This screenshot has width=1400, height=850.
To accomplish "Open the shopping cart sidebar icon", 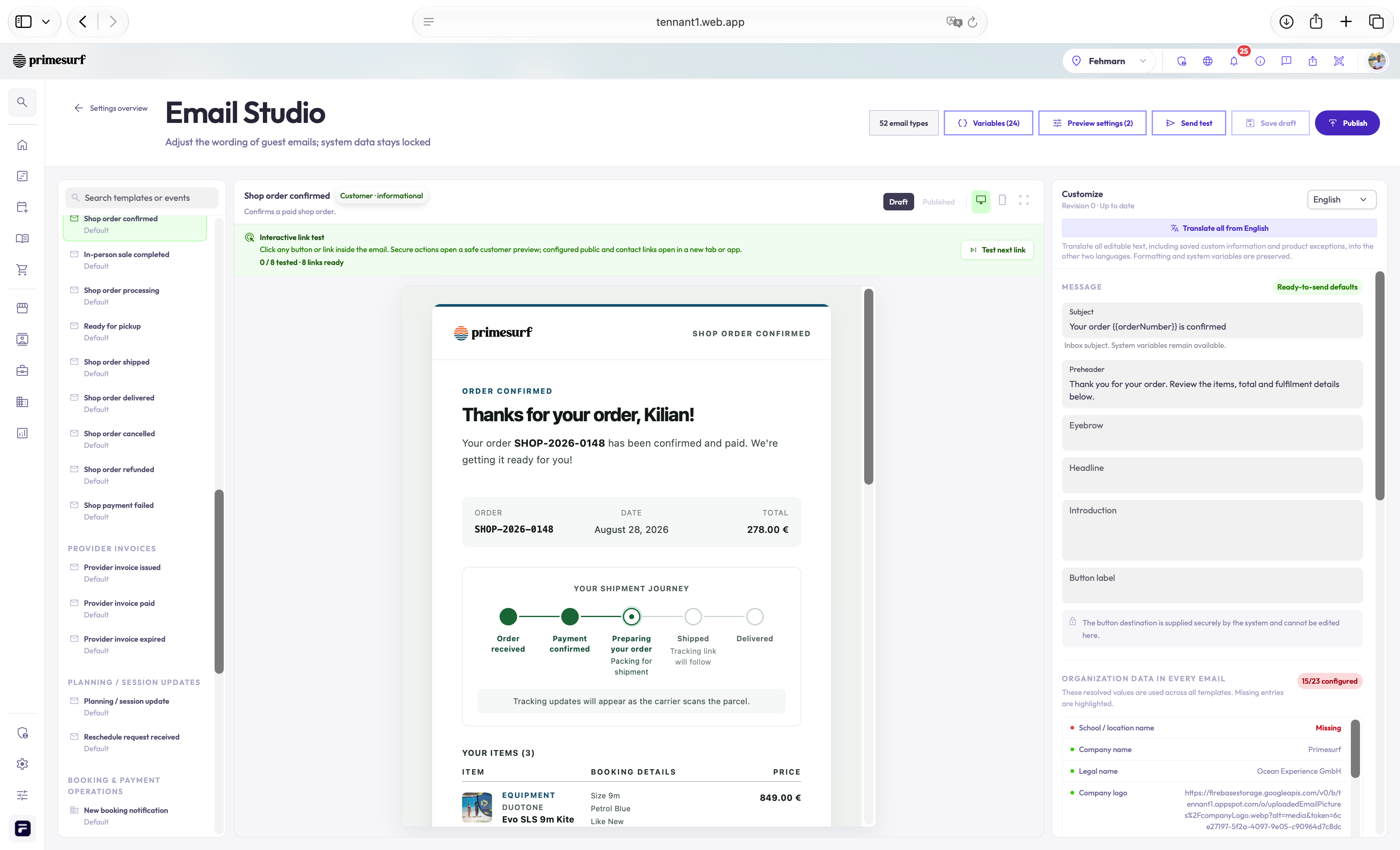I will point(22,270).
